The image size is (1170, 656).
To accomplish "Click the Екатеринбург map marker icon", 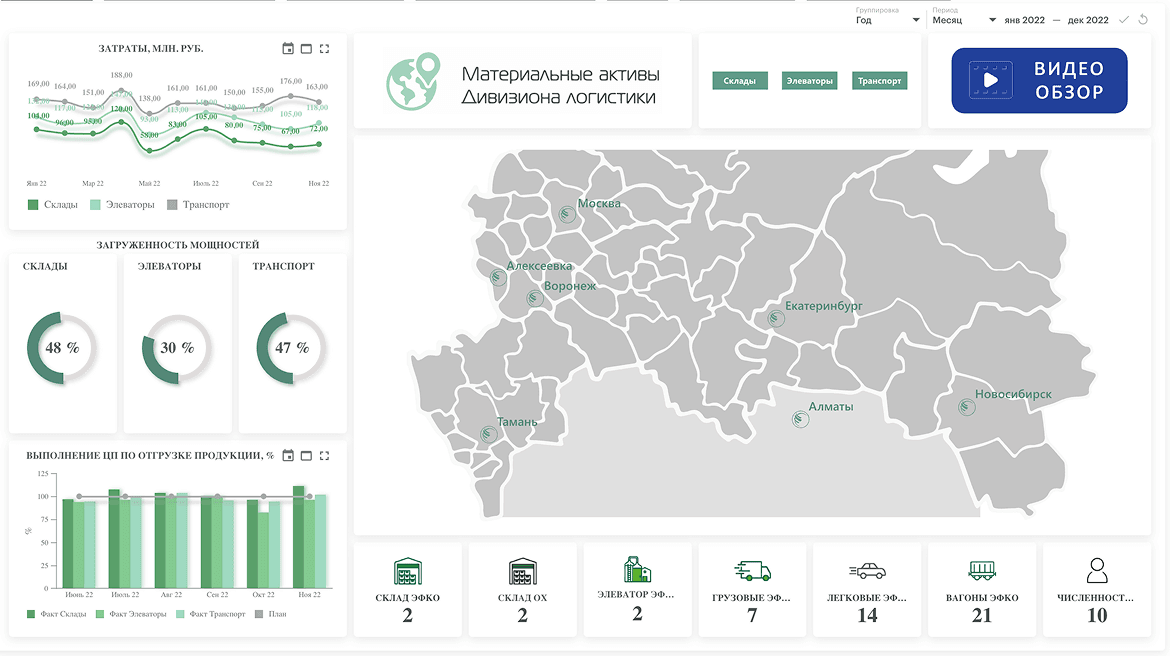I will [776, 319].
